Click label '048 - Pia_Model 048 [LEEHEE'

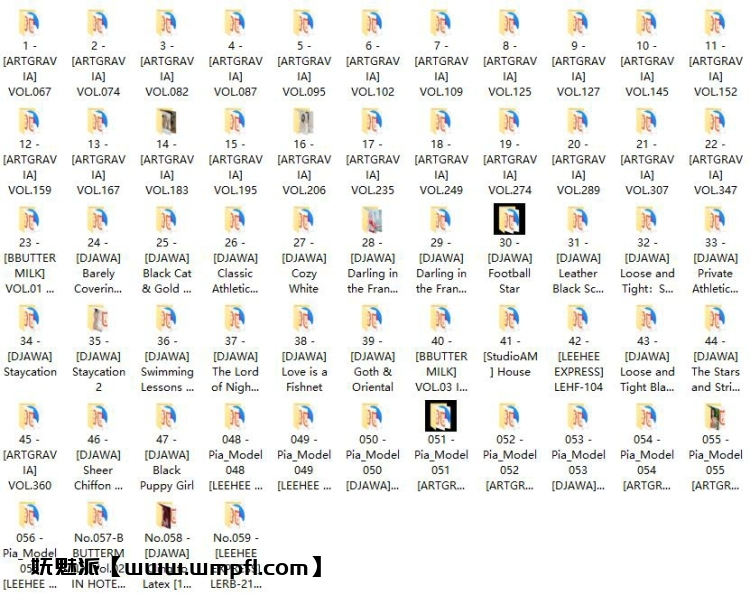point(235,462)
